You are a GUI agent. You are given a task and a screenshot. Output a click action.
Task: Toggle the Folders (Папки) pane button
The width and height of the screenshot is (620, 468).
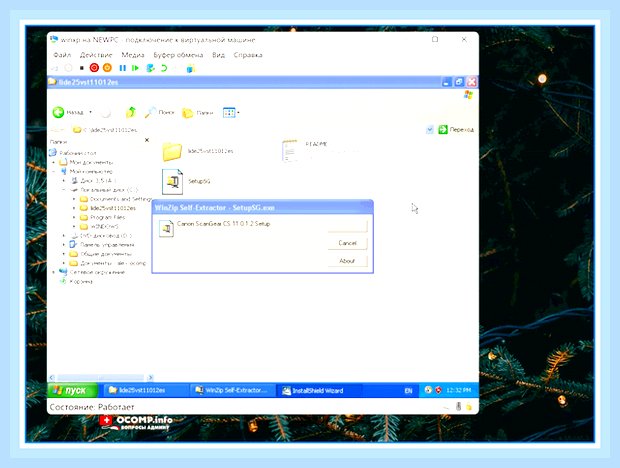point(198,113)
